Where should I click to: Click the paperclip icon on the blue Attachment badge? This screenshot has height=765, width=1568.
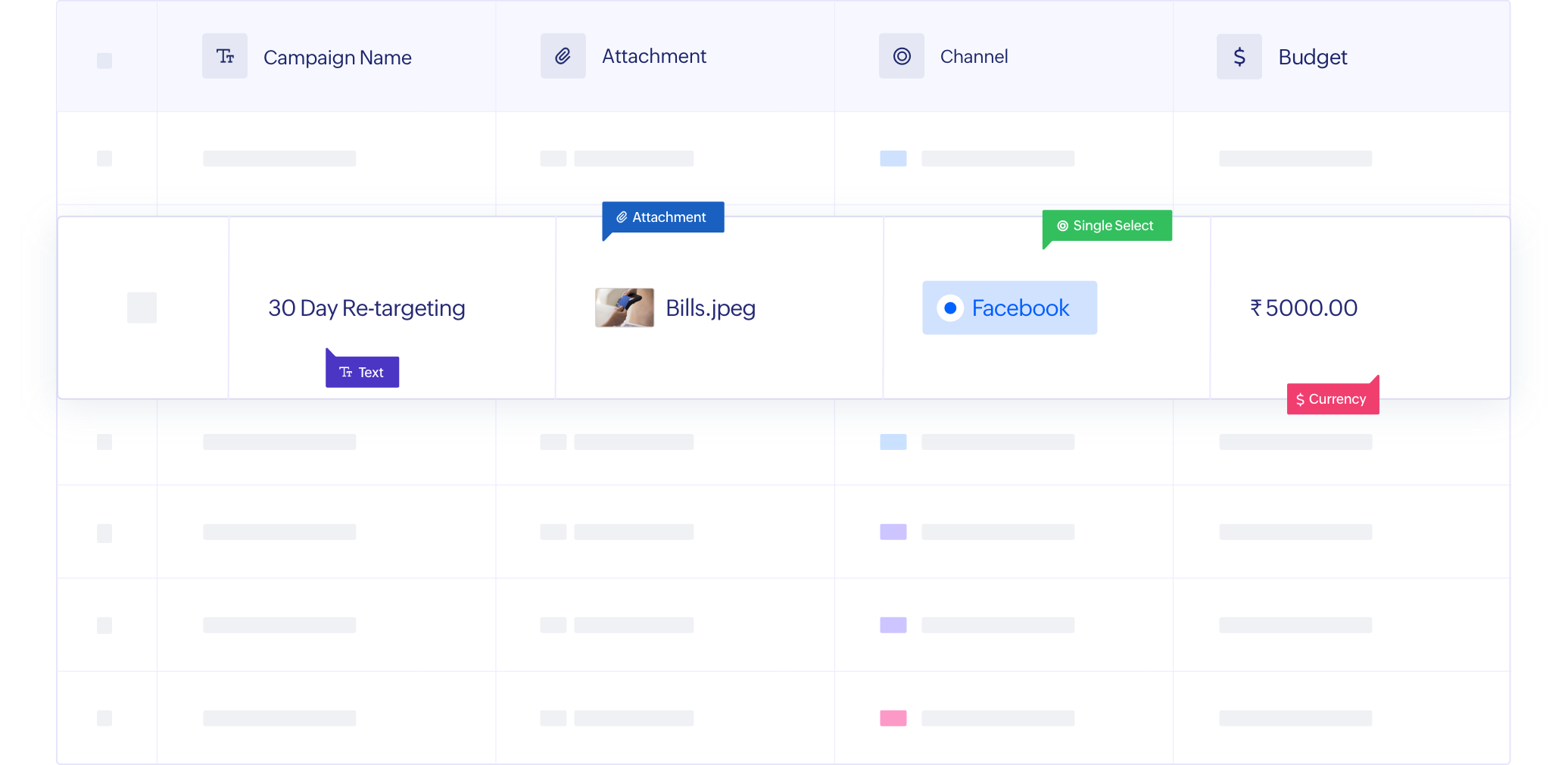pyautogui.click(x=622, y=217)
